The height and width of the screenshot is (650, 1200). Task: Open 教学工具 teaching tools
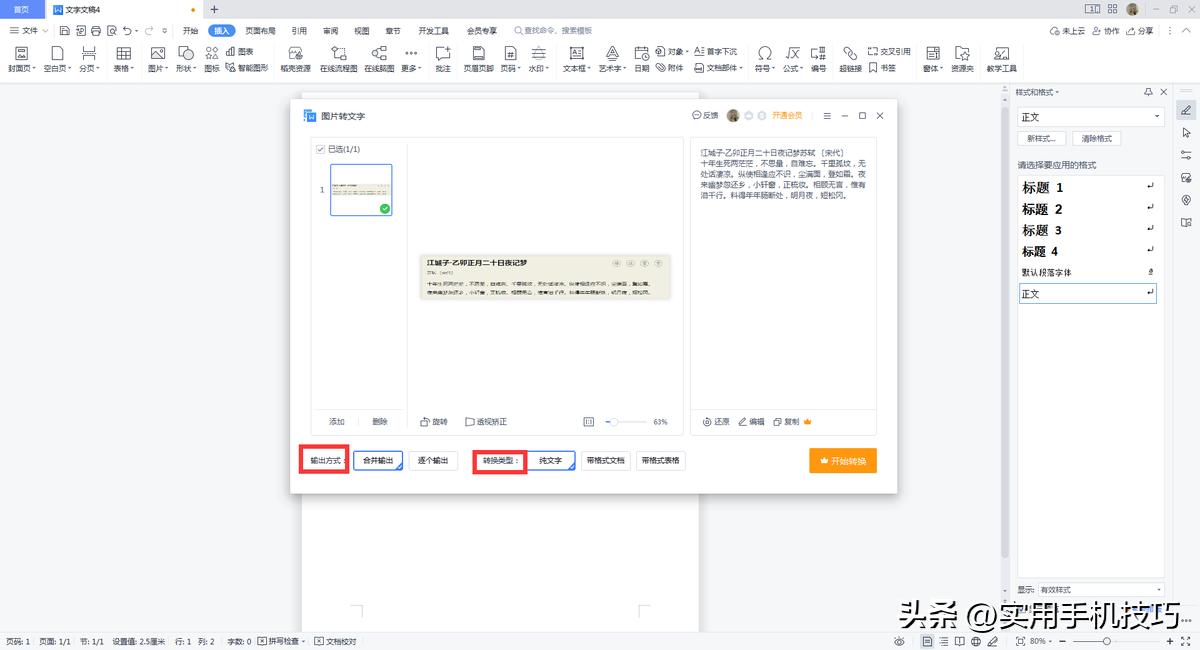pyautogui.click(x=1001, y=59)
